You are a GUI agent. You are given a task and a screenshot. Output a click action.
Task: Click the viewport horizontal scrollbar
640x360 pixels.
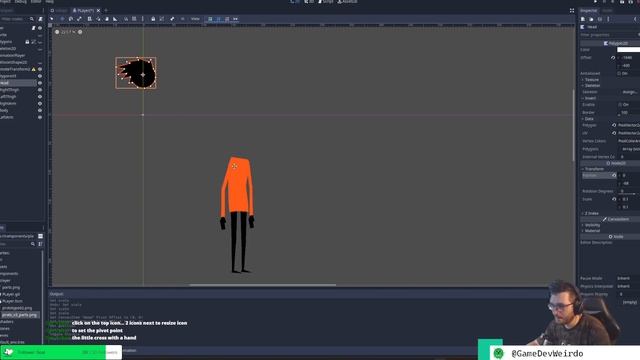point(262,285)
